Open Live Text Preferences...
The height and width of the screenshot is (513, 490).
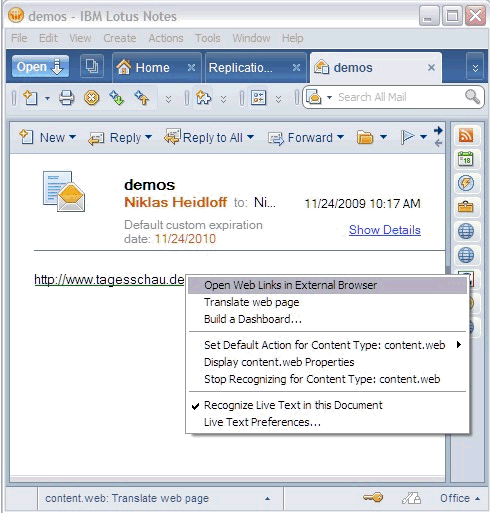tap(328, 422)
